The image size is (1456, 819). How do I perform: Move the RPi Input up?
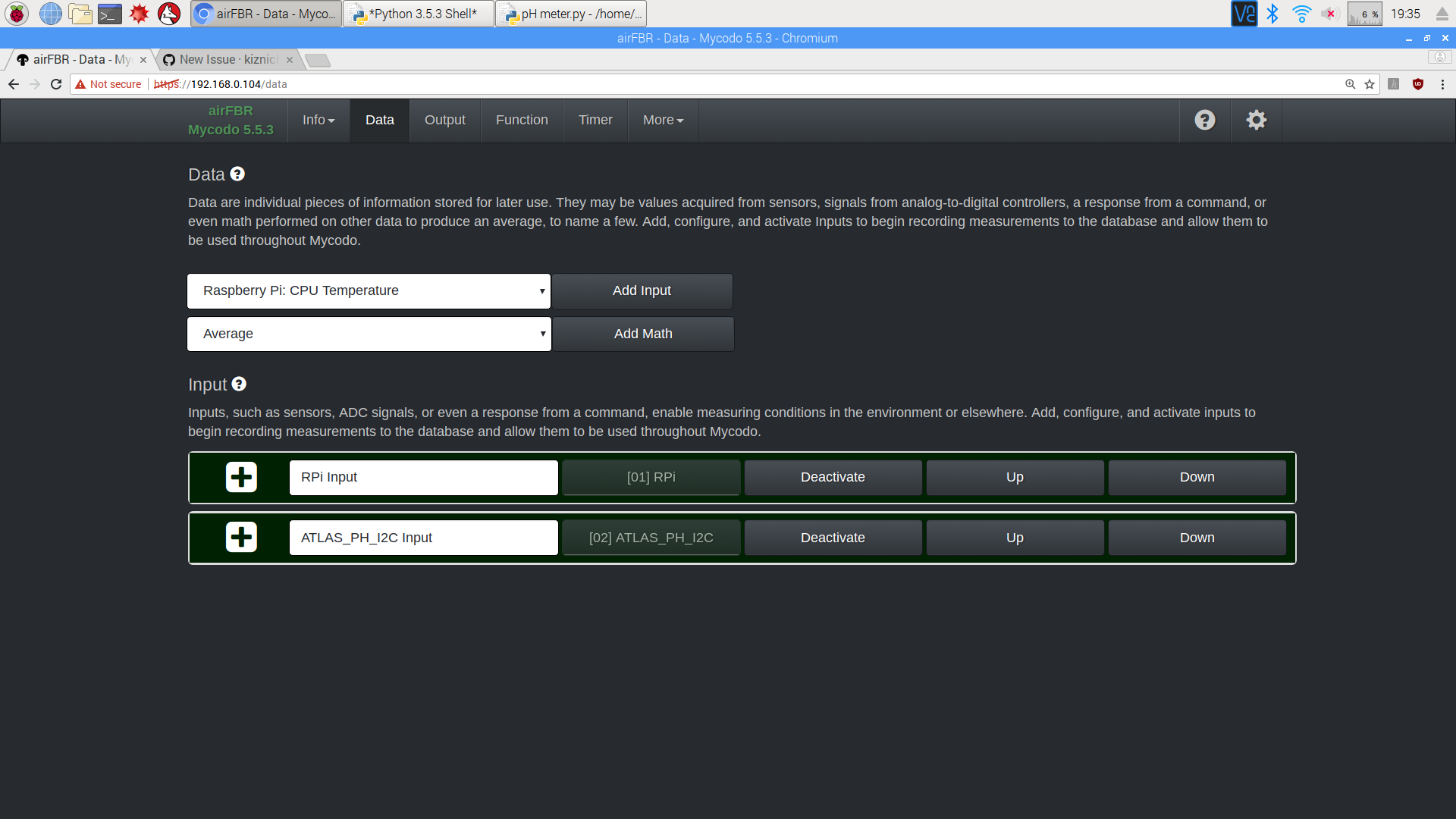coord(1015,478)
